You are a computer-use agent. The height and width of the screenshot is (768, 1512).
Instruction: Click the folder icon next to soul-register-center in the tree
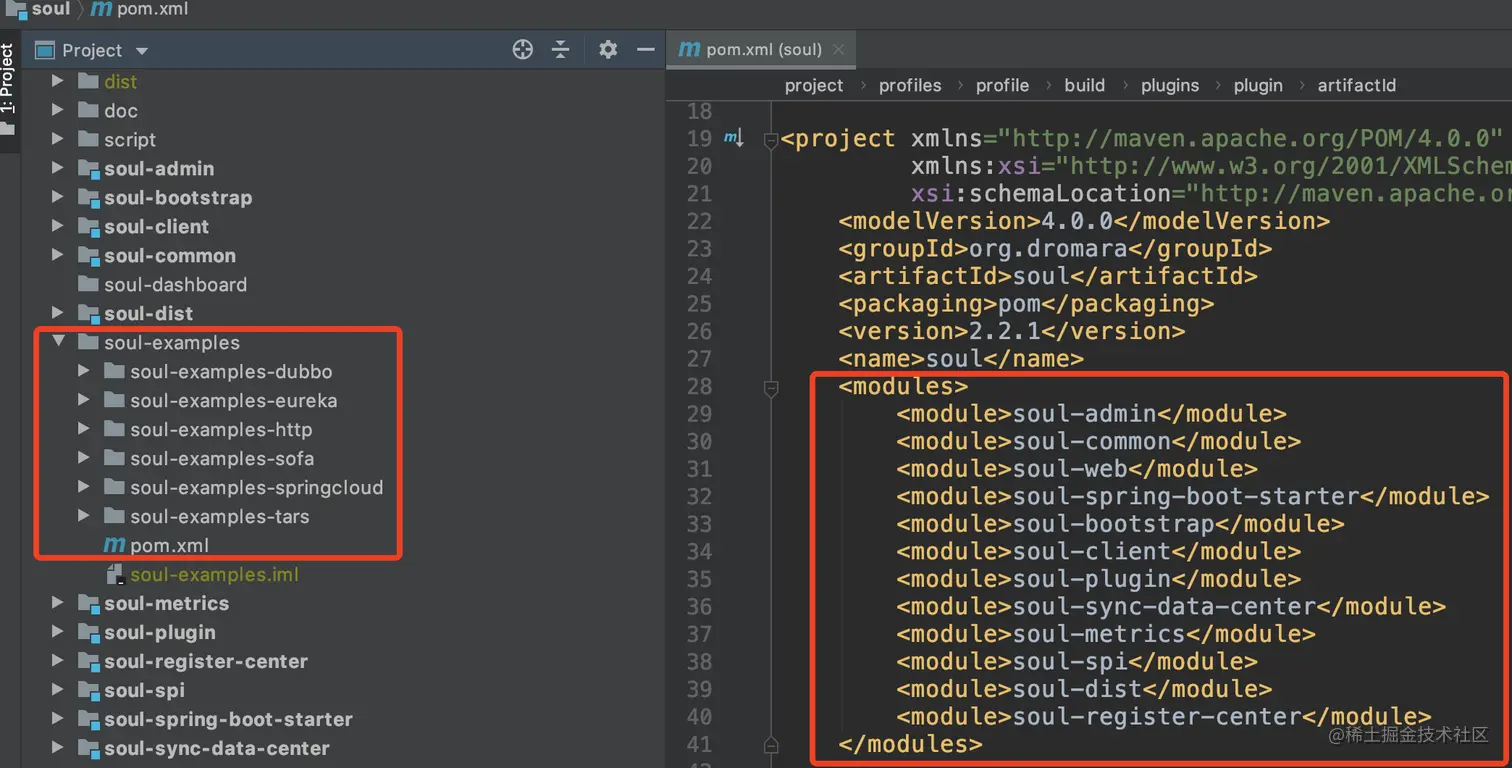click(x=88, y=662)
